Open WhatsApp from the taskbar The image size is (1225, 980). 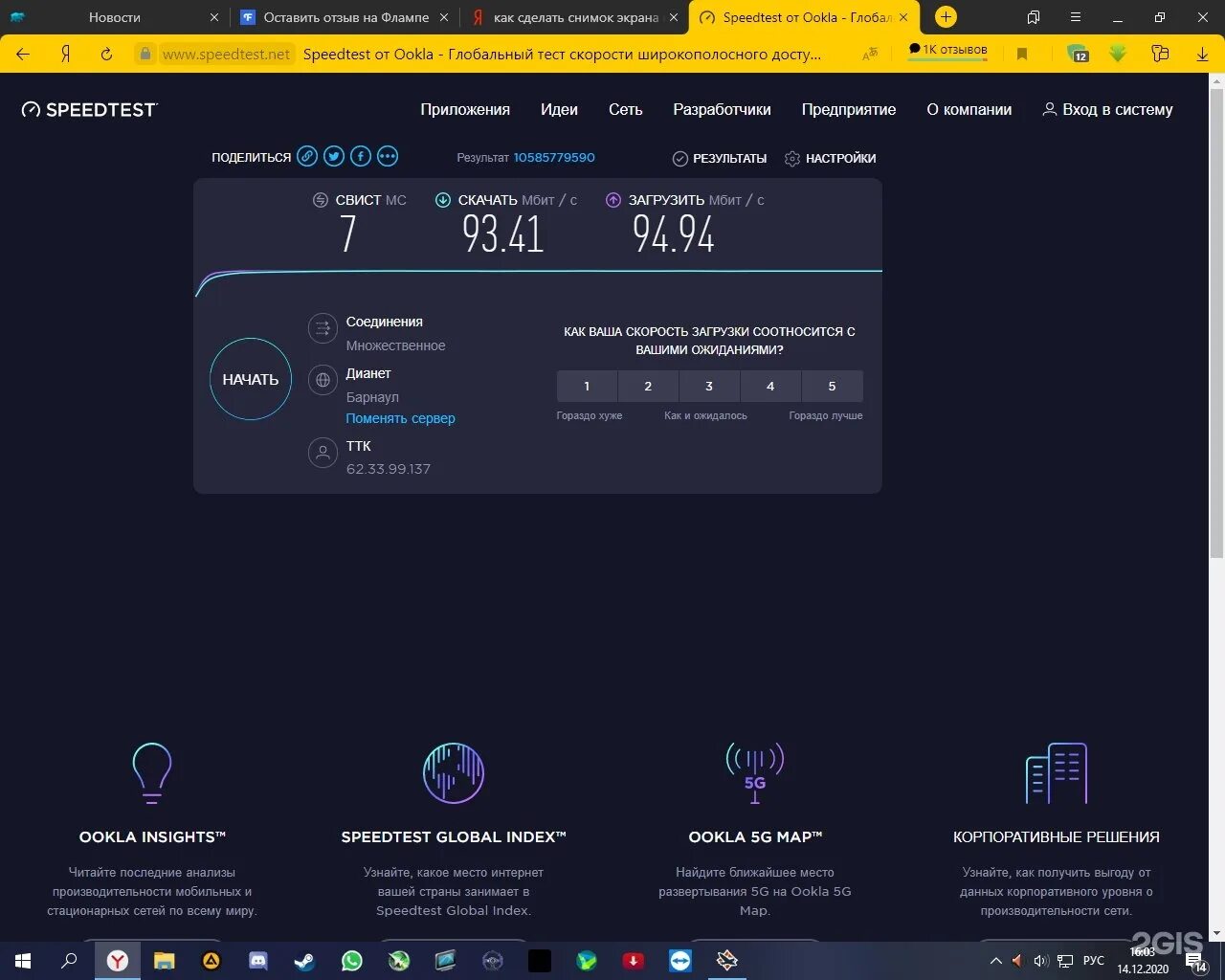click(352, 960)
